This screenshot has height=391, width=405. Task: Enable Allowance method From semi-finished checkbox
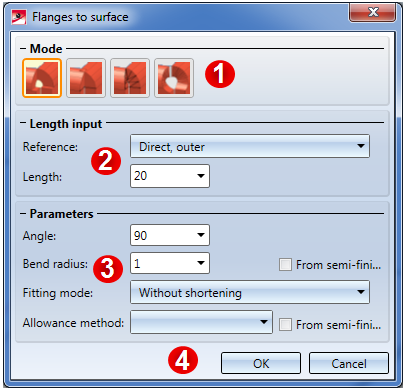point(285,324)
